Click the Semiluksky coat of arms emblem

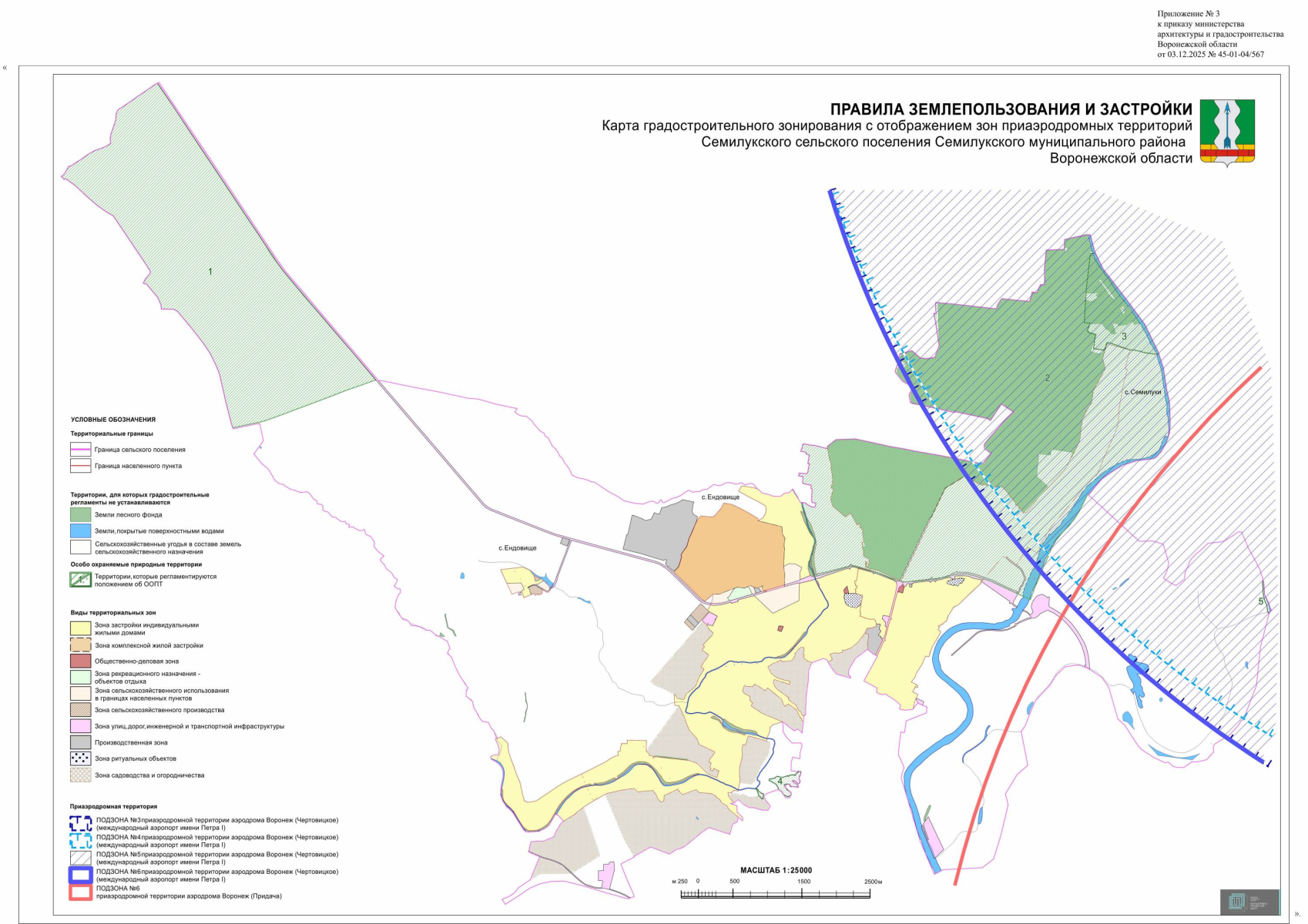1227,132
